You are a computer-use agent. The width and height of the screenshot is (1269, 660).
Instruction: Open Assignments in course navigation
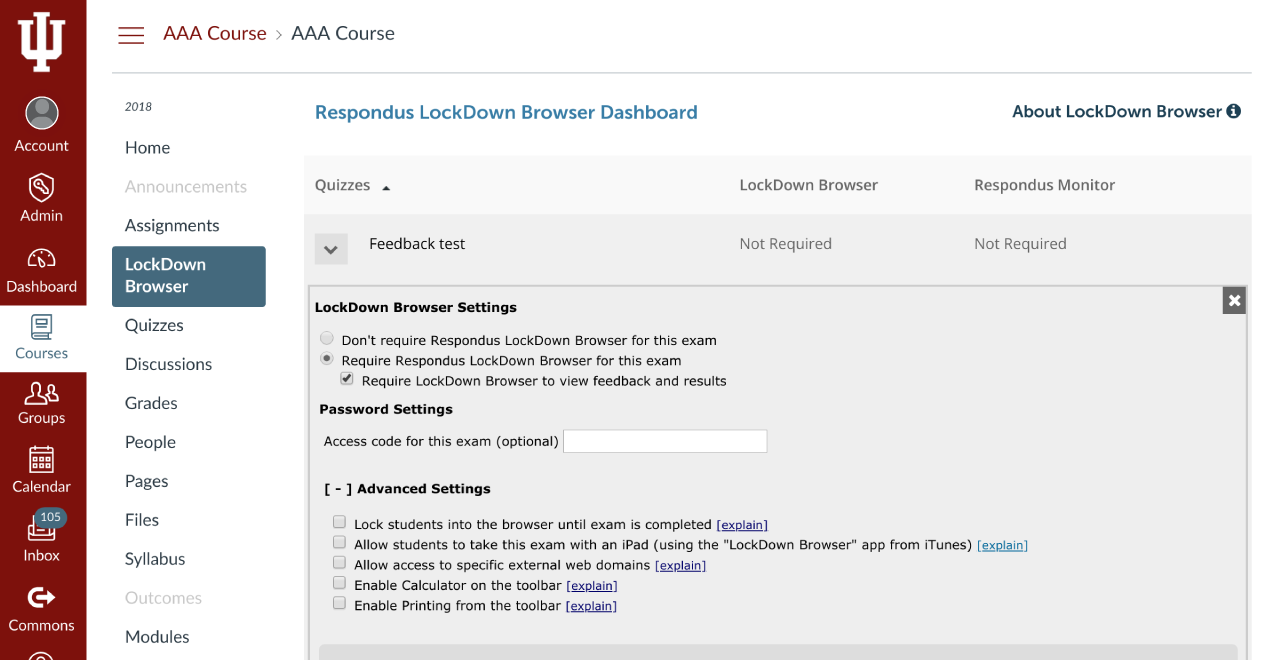click(x=172, y=225)
